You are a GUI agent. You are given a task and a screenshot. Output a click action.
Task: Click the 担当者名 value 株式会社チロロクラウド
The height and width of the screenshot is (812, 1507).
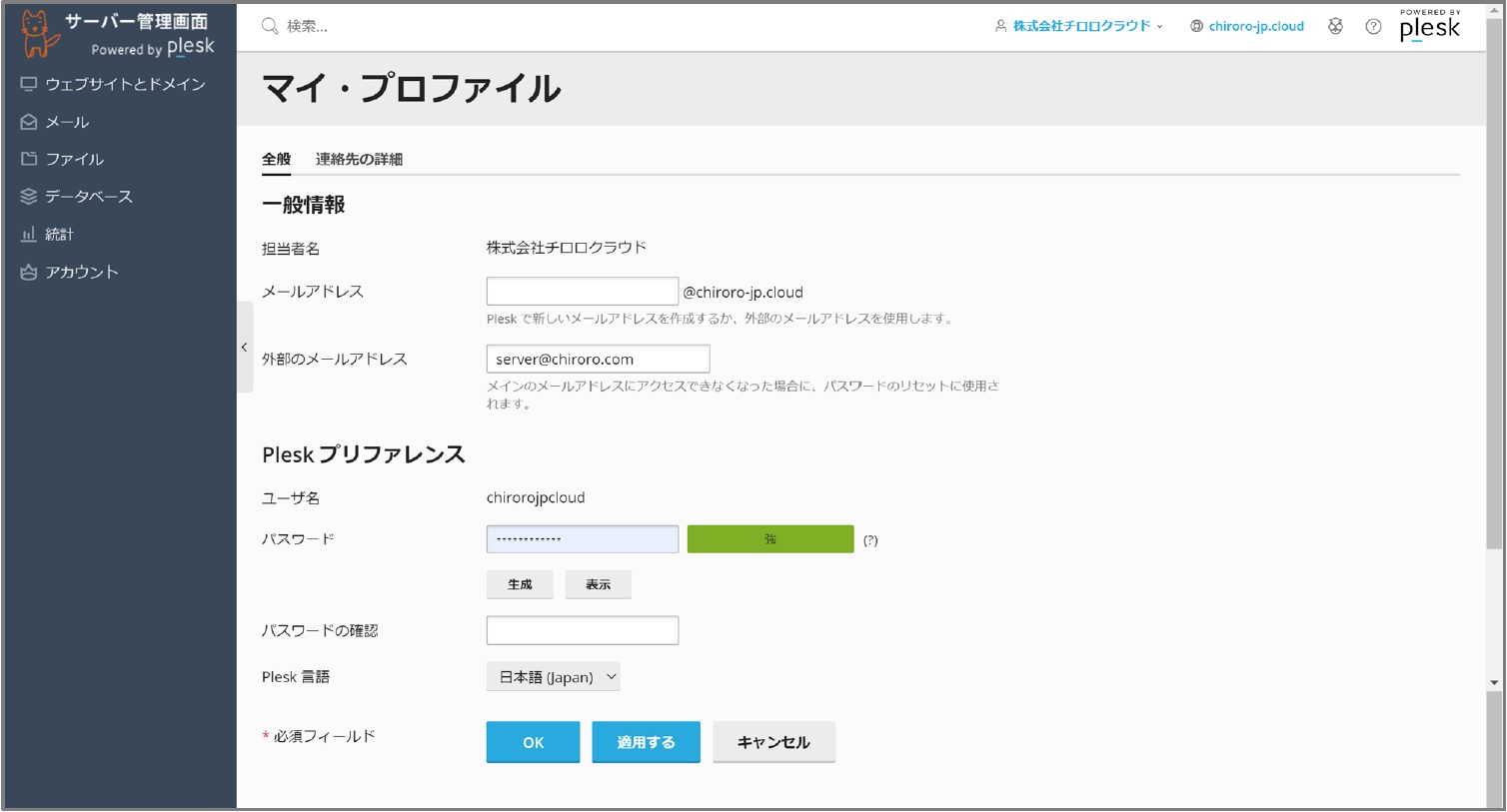(x=567, y=248)
